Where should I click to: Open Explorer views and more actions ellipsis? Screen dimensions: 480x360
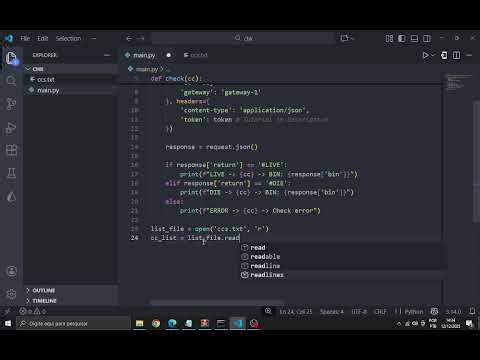(x=107, y=55)
